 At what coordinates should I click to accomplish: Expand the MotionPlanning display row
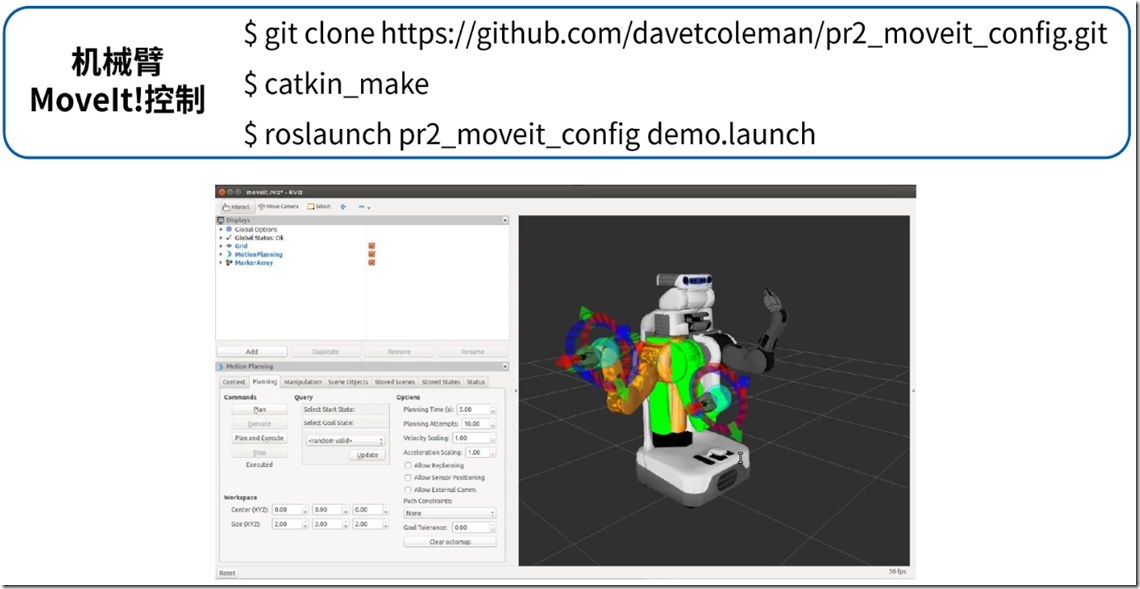(x=221, y=255)
